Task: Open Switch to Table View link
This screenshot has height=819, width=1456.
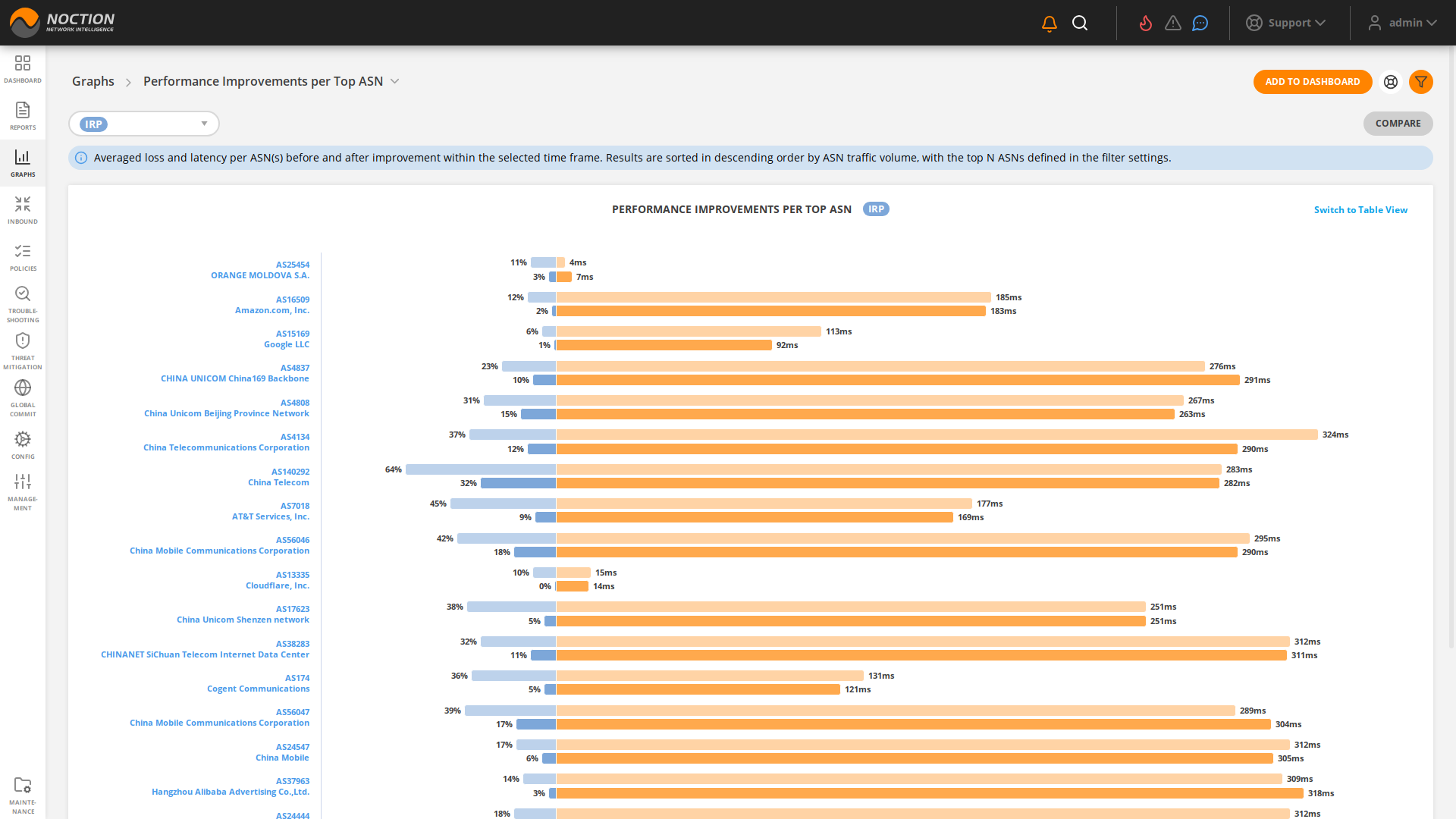Action: (x=1360, y=209)
